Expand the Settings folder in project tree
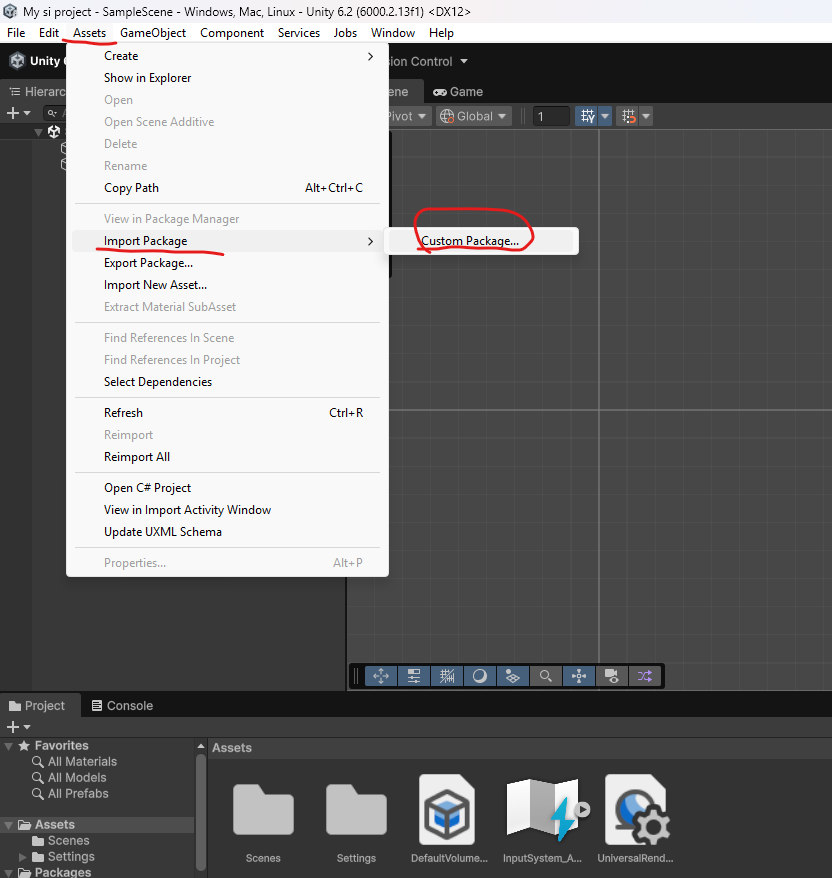The image size is (832, 878). tap(24, 857)
